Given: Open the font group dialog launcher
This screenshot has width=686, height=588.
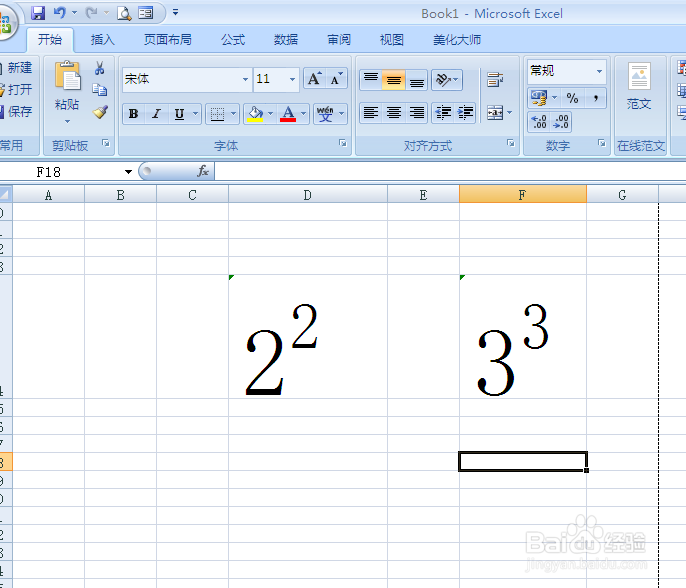Looking at the screenshot, I should coord(343,143).
